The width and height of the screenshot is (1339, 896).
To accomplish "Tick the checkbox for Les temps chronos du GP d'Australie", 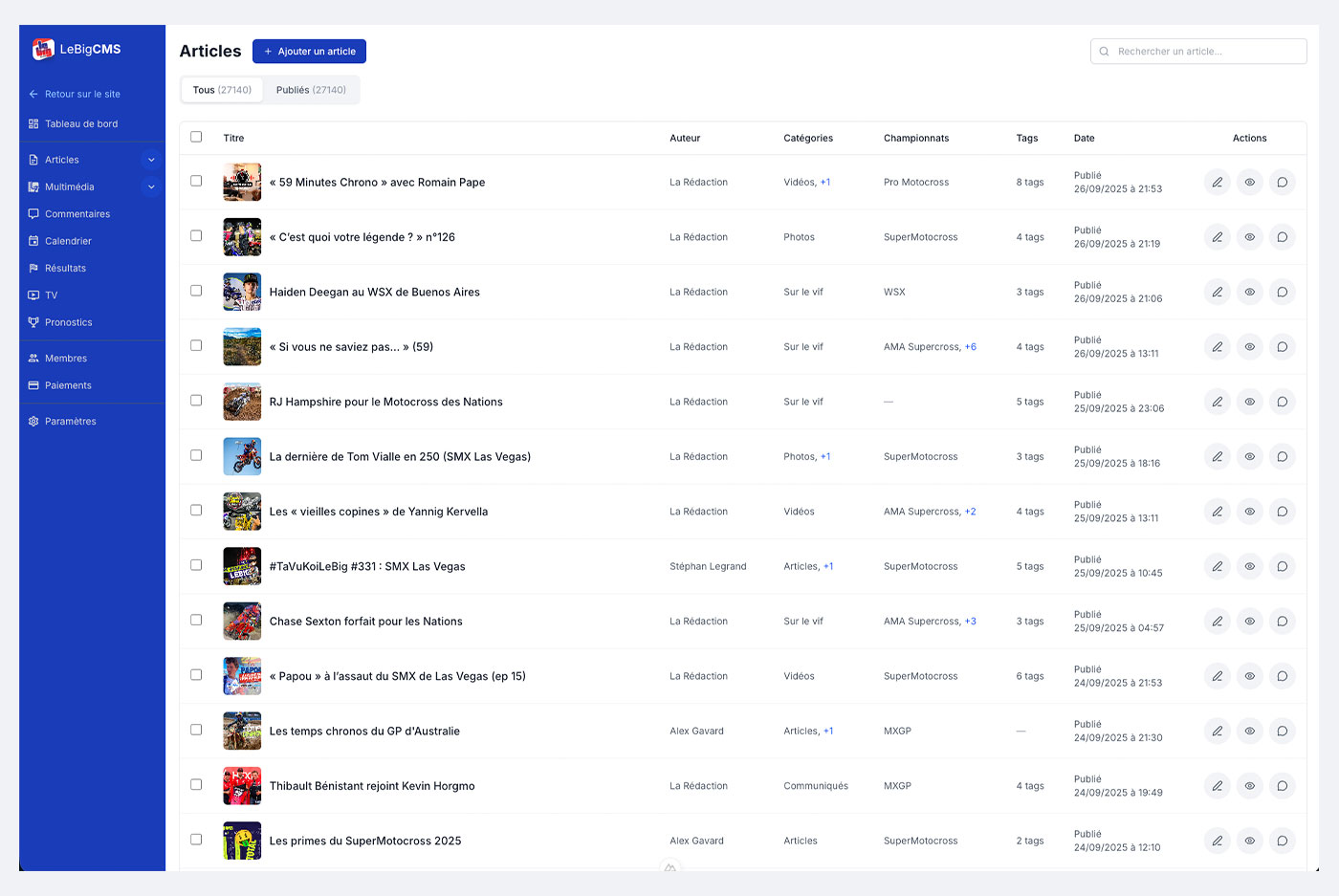I will [196, 730].
